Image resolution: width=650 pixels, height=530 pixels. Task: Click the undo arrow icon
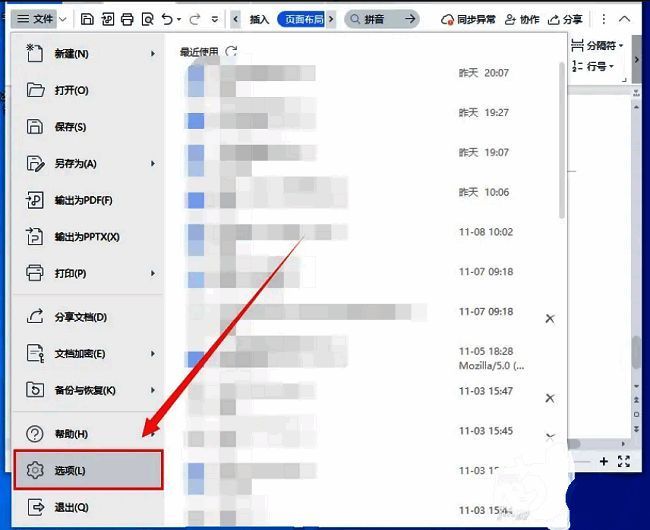coord(167,19)
